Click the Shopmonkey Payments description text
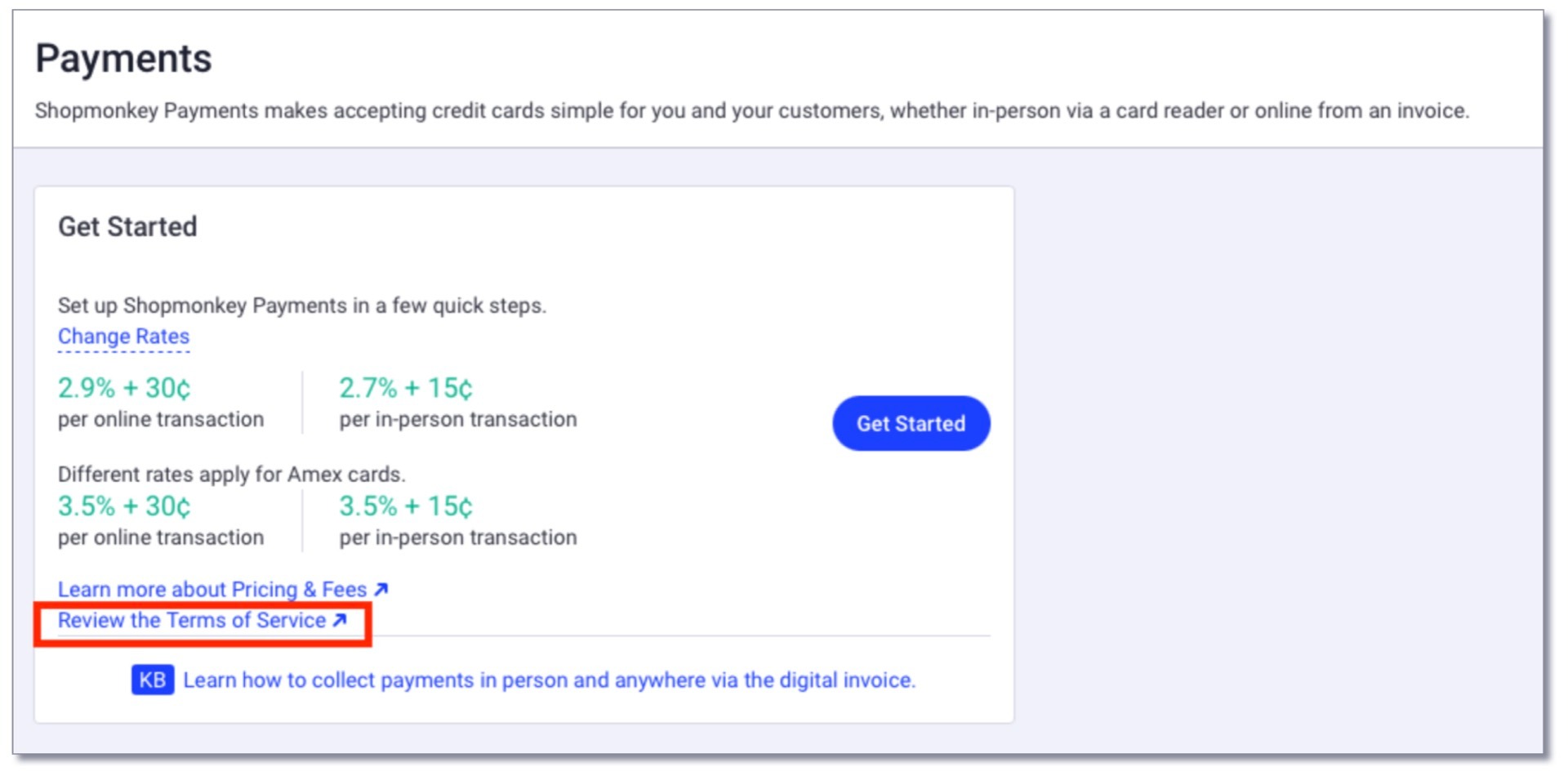Viewport: 1568px width, 776px height. pos(751,111)
